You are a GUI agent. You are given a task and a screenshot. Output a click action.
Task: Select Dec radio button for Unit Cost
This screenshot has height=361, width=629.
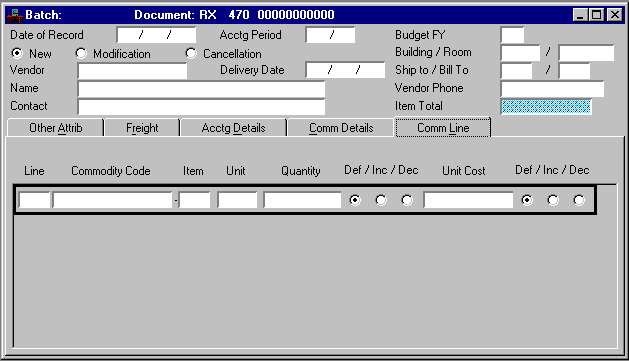pyautogui.click(x=579, y=200)
